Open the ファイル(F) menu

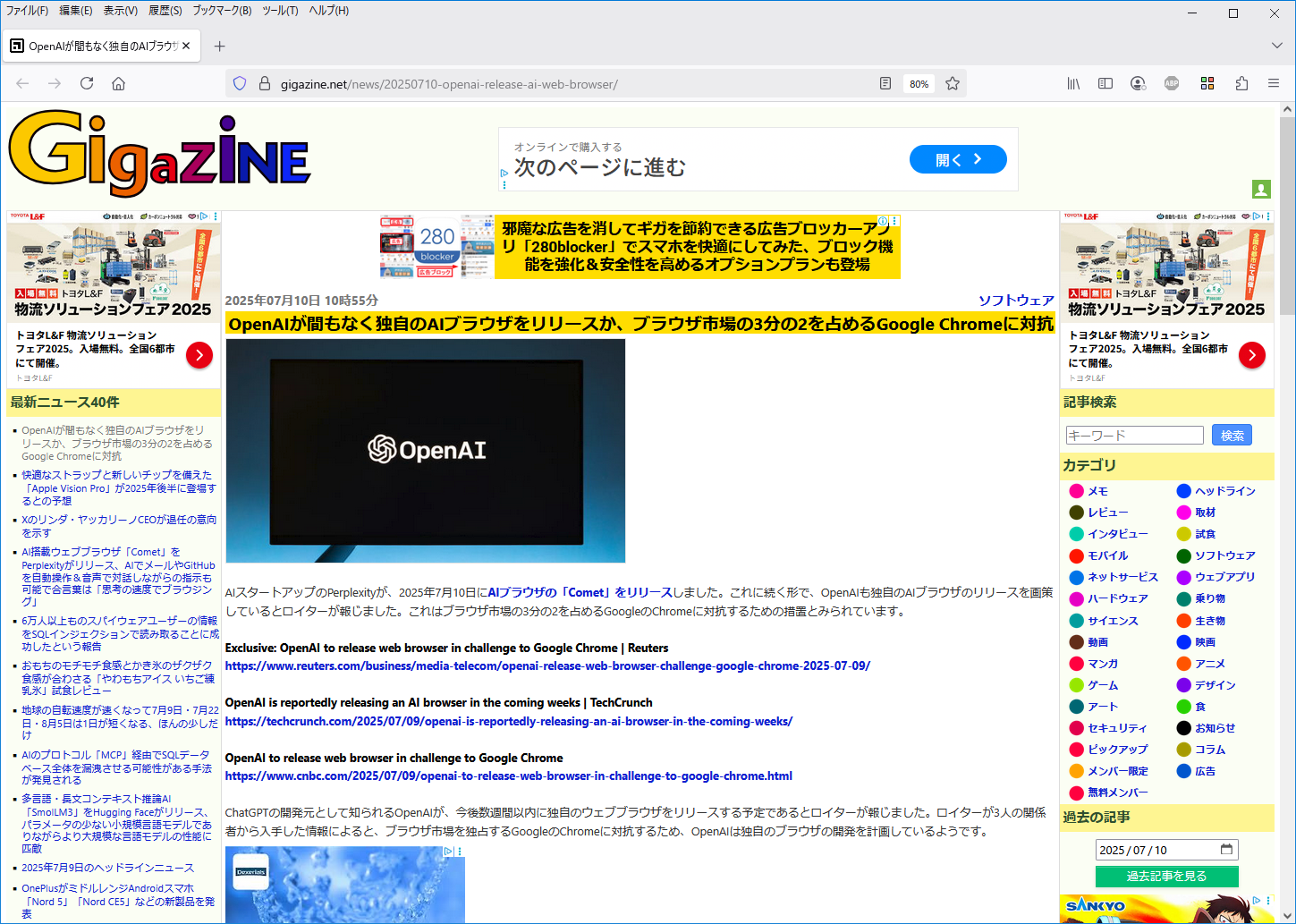(27, 11)
